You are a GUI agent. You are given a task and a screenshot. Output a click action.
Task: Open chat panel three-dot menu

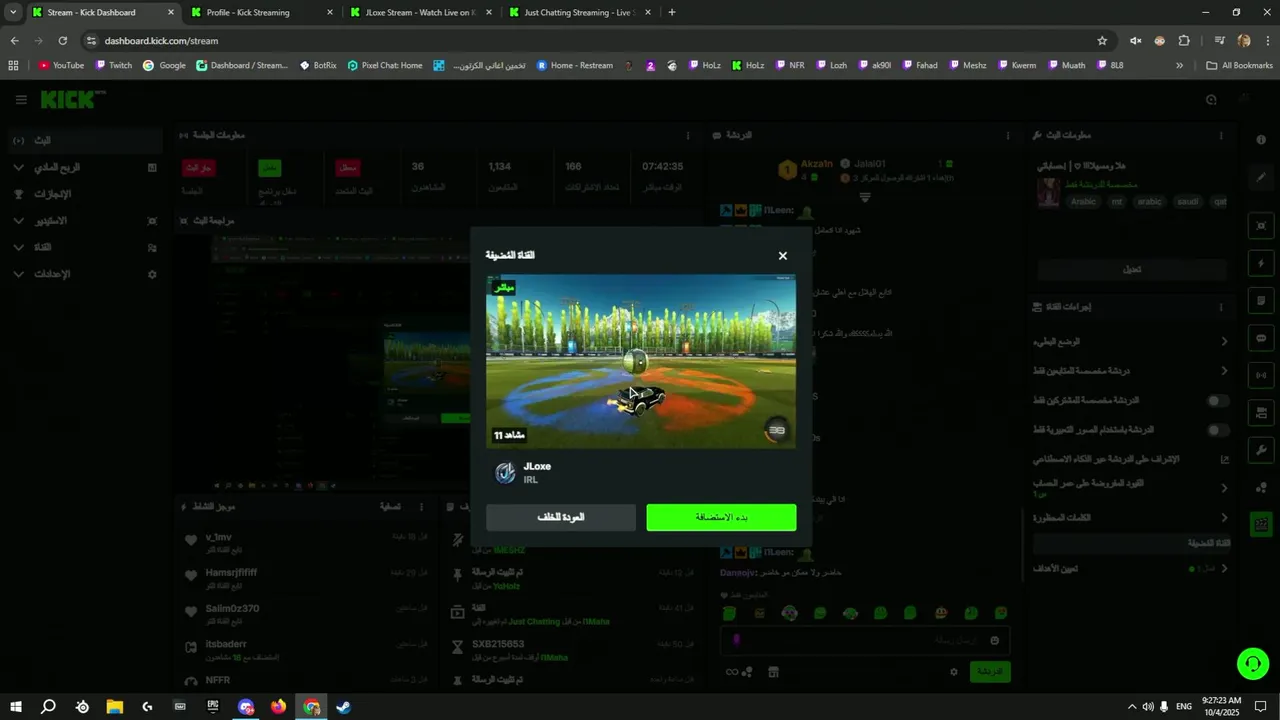point(1007,135)
